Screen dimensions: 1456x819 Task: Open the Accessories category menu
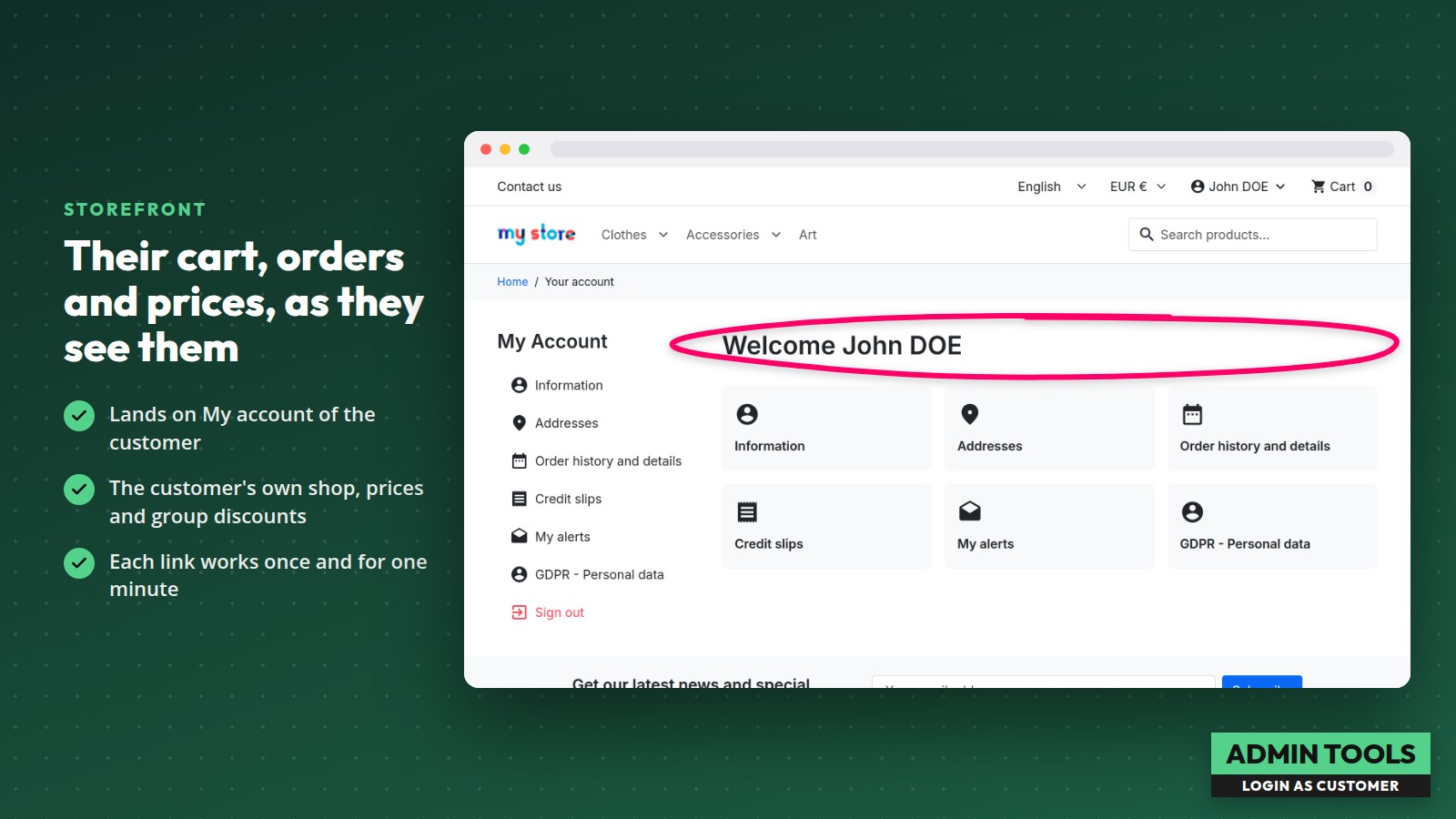point(723,235)
